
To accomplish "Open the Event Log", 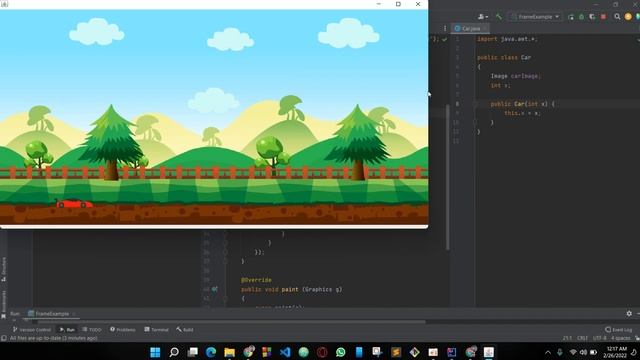I will 619,329.
